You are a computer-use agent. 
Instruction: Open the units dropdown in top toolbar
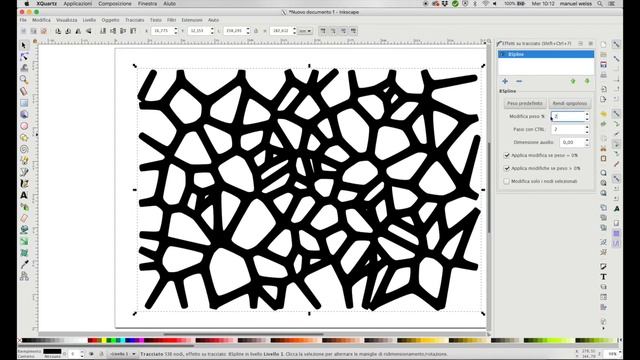(304, 31)
